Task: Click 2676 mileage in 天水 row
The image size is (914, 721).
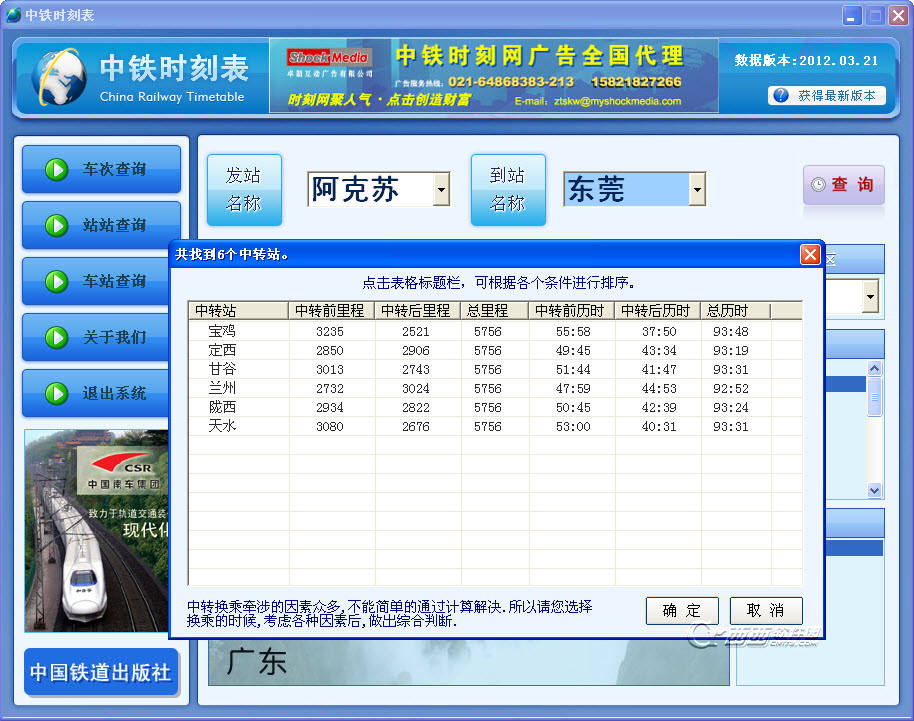Action: (x=416, y=427)
